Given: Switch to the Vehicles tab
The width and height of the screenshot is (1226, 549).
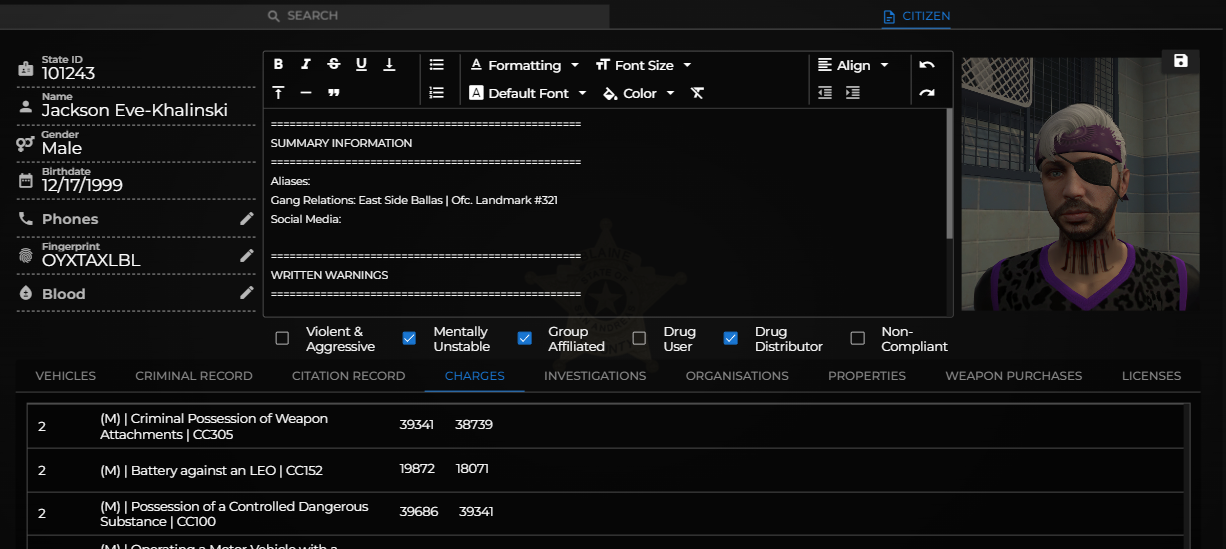Looking at the screenshot, I should tap(66, 376).
